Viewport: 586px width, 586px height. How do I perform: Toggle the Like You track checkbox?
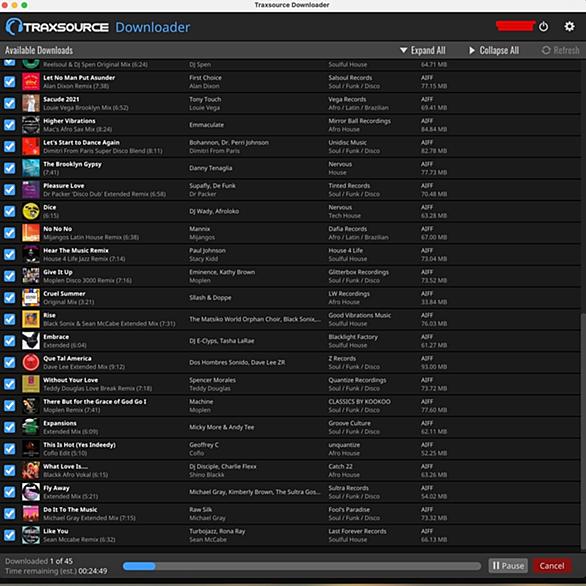click(x=9, y=535)
